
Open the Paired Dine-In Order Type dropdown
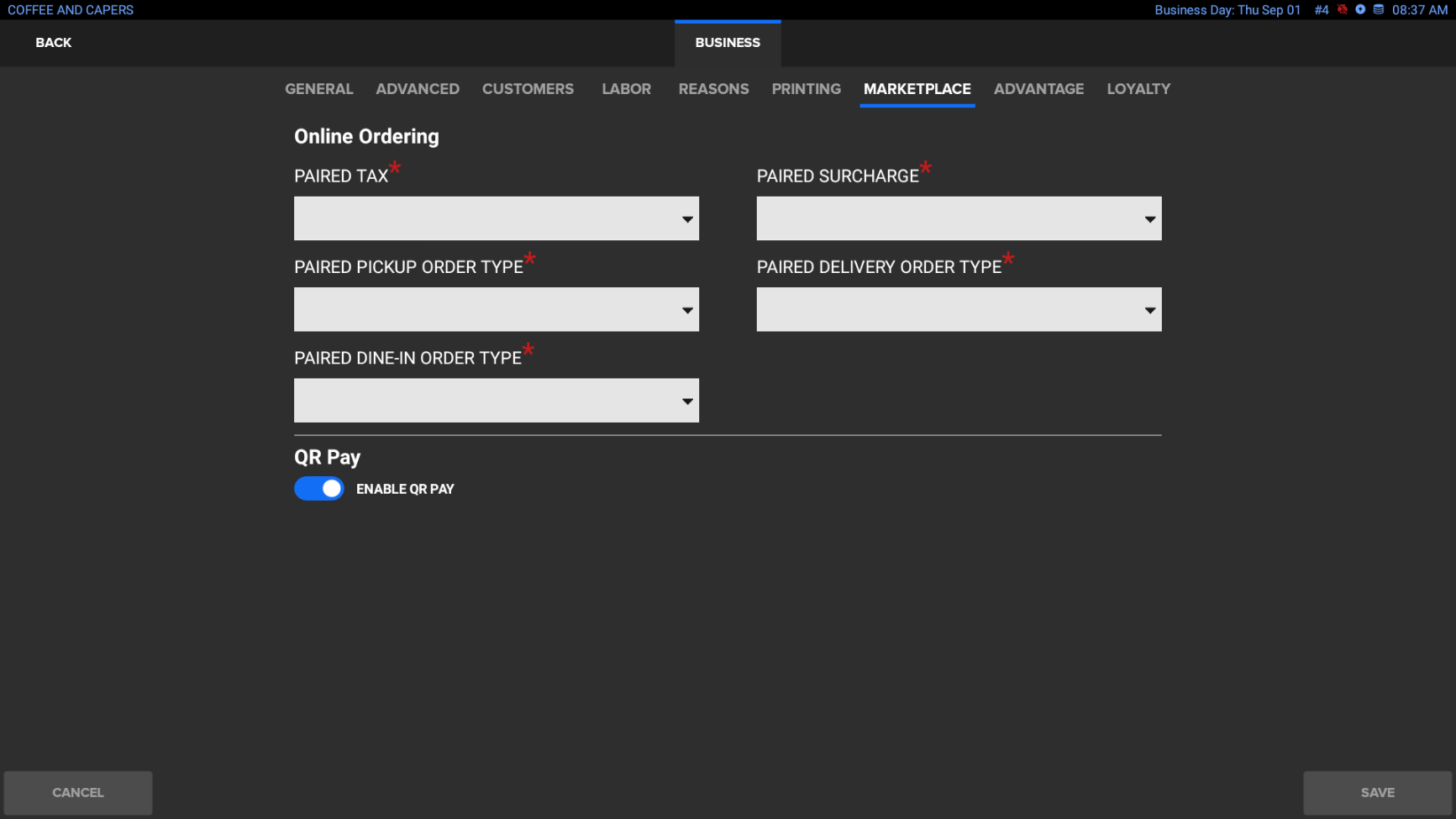tap(496, 401)
